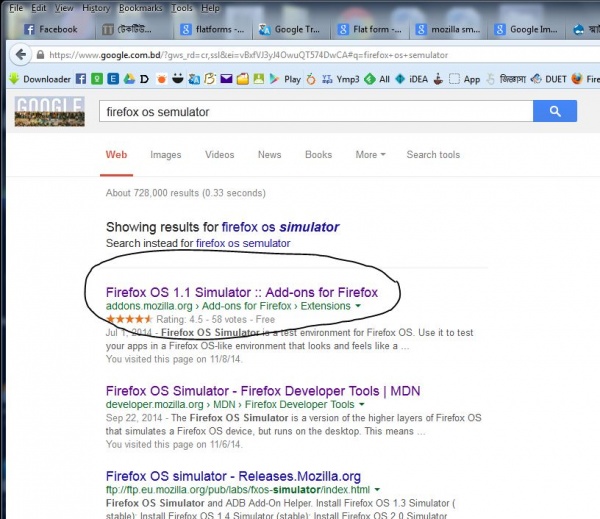
Task: Open the iDEA bookmark
Action: [412, 79]
